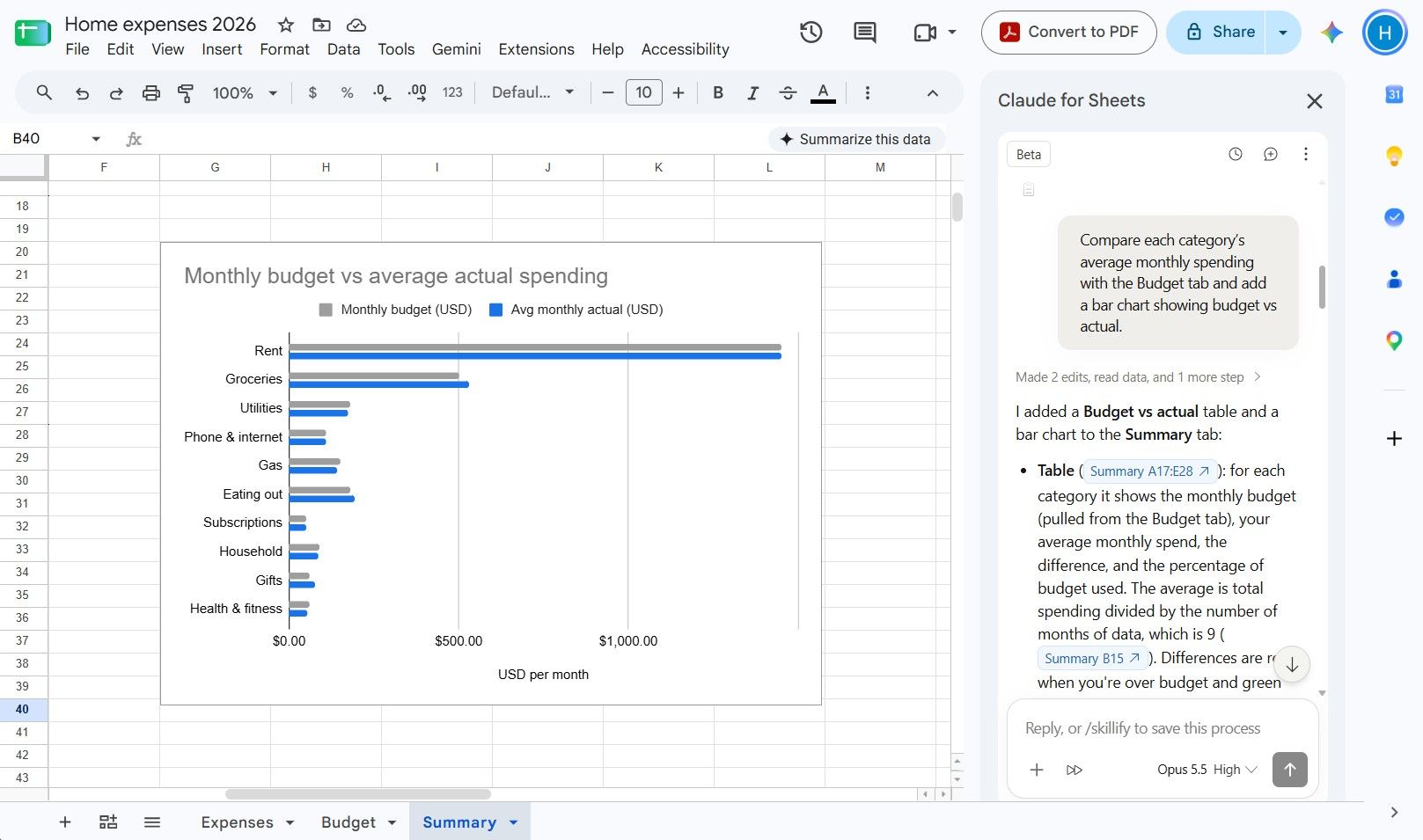Viewport: 1423px width, 840px height.
Task: Open Gemini sparkle icon near Share
Action: [x=1331, y=33]
